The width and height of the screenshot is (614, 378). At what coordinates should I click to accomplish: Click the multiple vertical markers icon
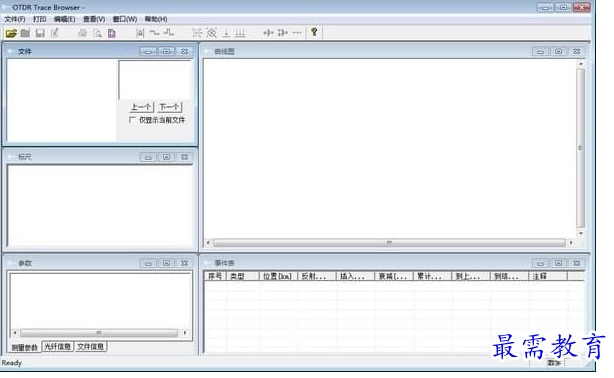click(240, 33)
